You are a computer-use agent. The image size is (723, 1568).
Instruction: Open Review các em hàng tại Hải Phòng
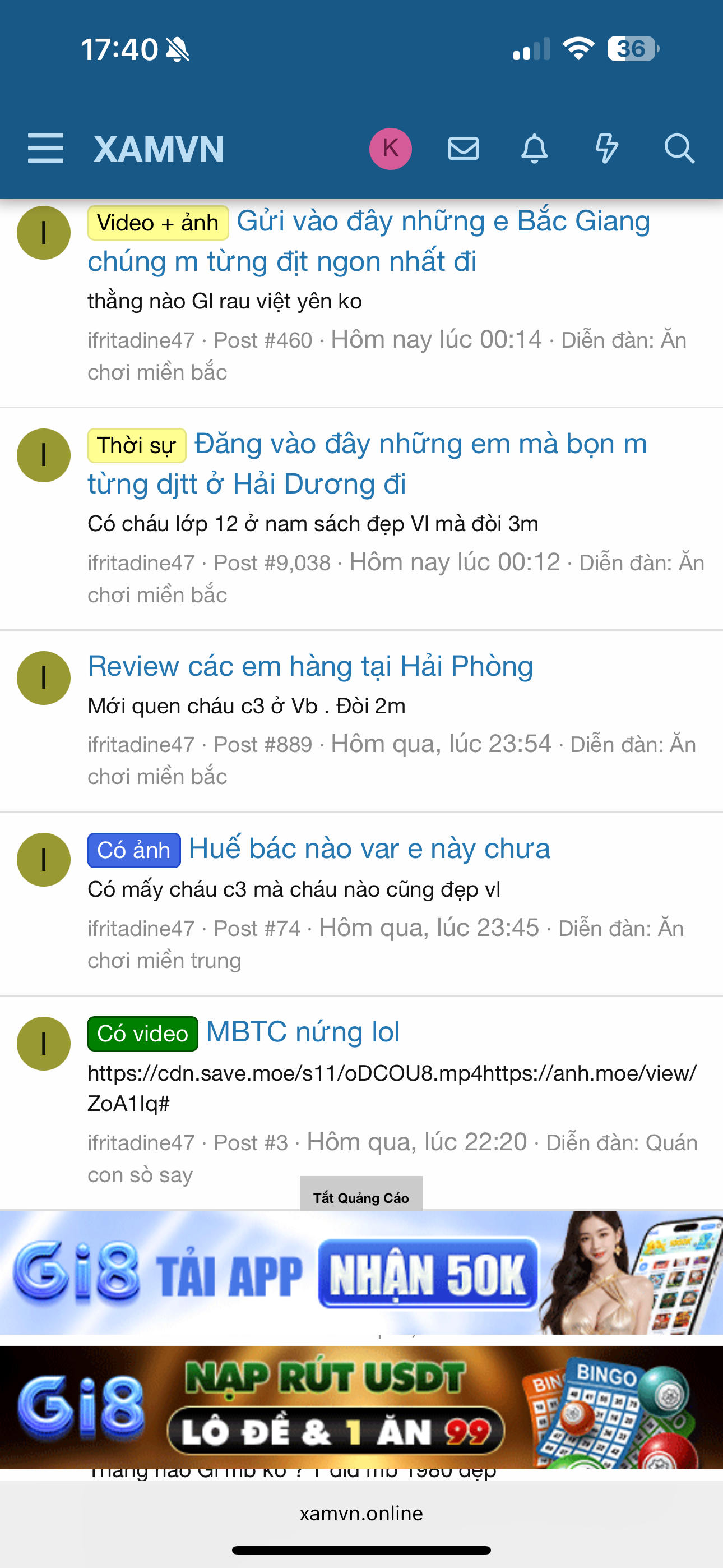[x=310, y=666]
